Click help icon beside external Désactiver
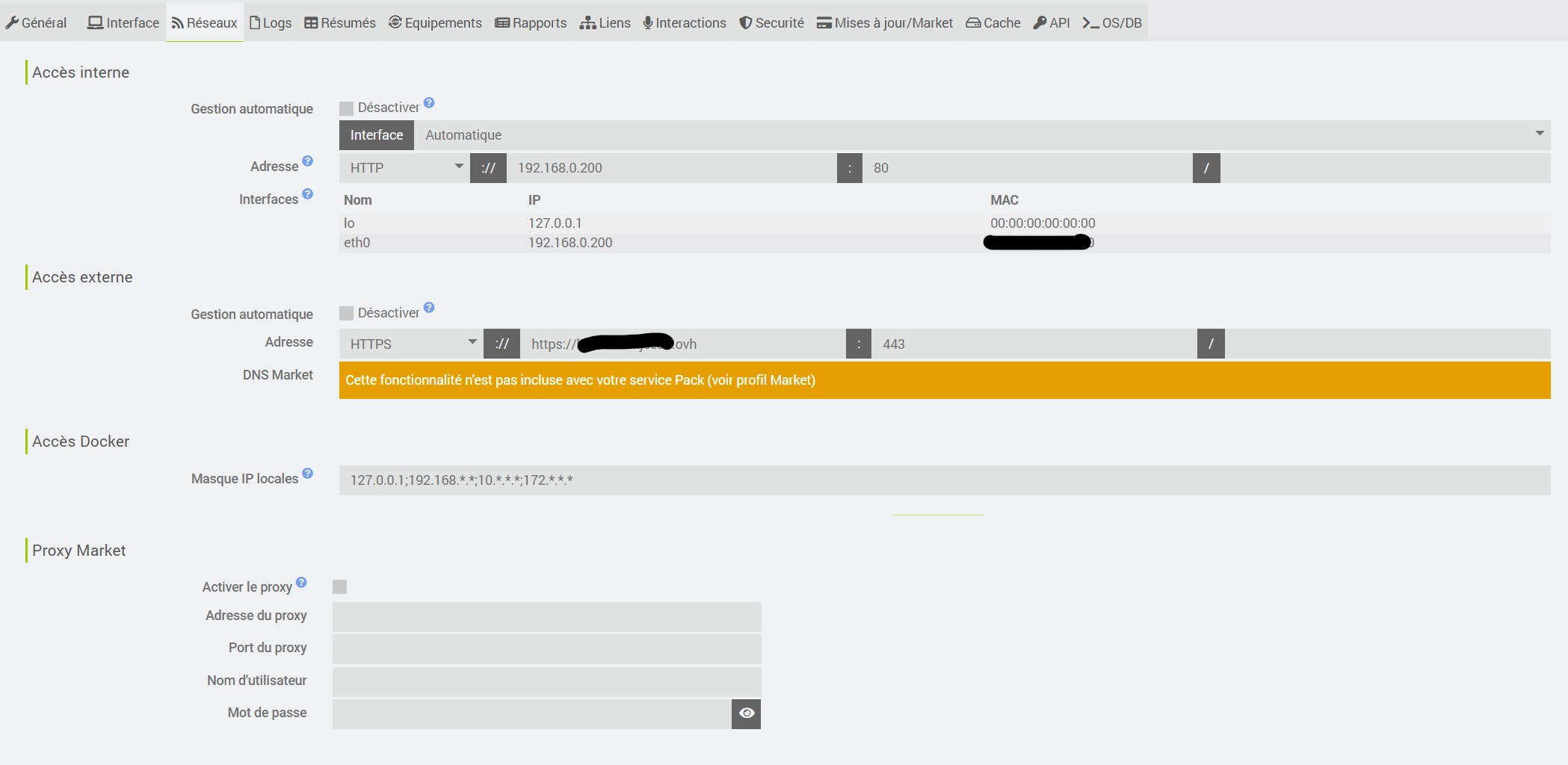1568x765 pixels. click(429, 308)
